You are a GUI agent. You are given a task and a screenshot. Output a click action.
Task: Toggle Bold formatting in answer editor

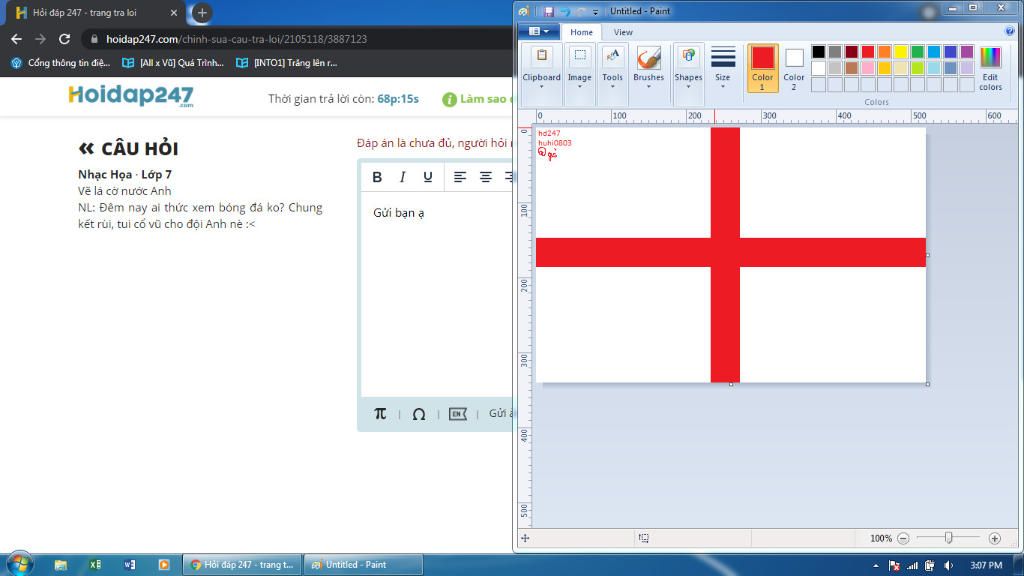(x=377, y=177)
